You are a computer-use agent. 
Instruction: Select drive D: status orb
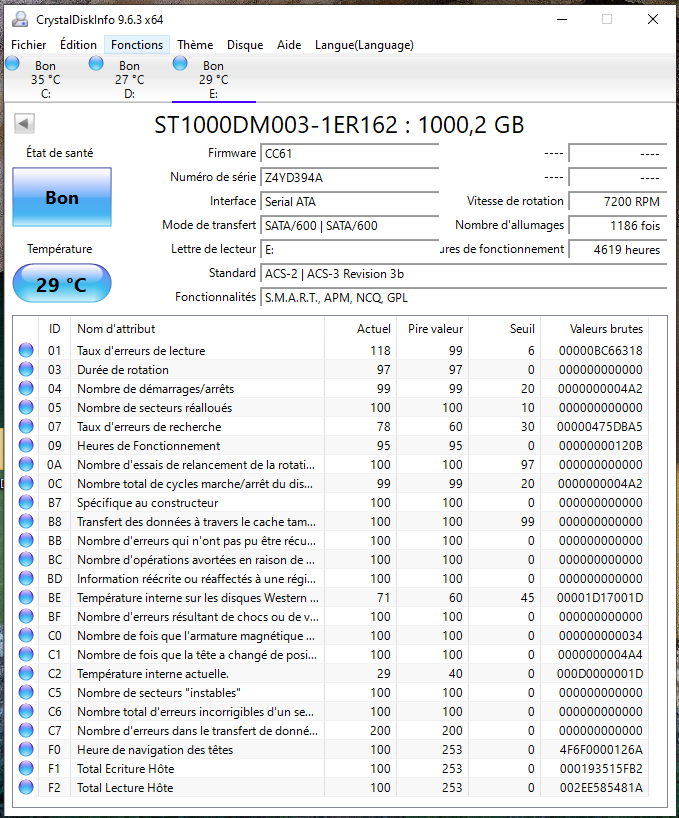[x=96, y=64]
